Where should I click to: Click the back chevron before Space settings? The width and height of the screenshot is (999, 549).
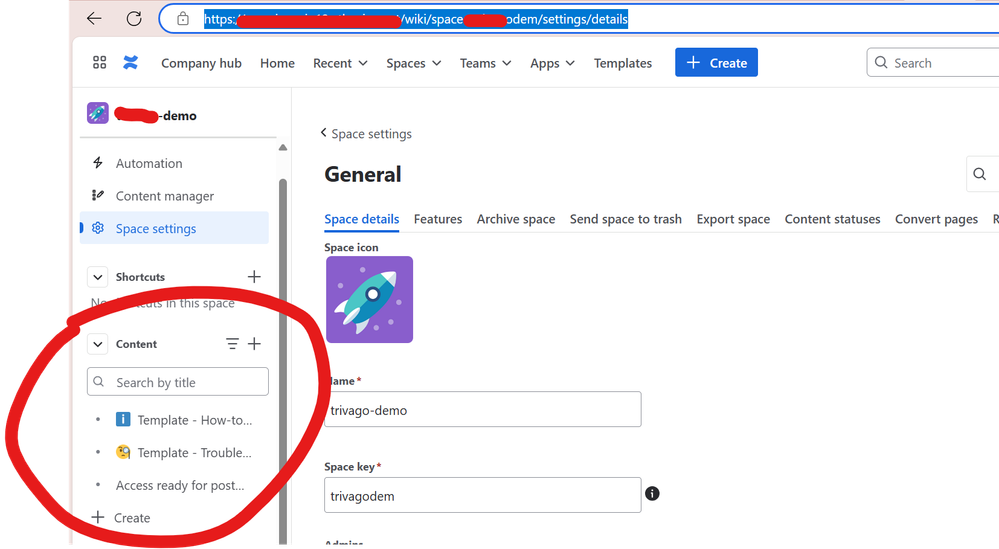324,132
